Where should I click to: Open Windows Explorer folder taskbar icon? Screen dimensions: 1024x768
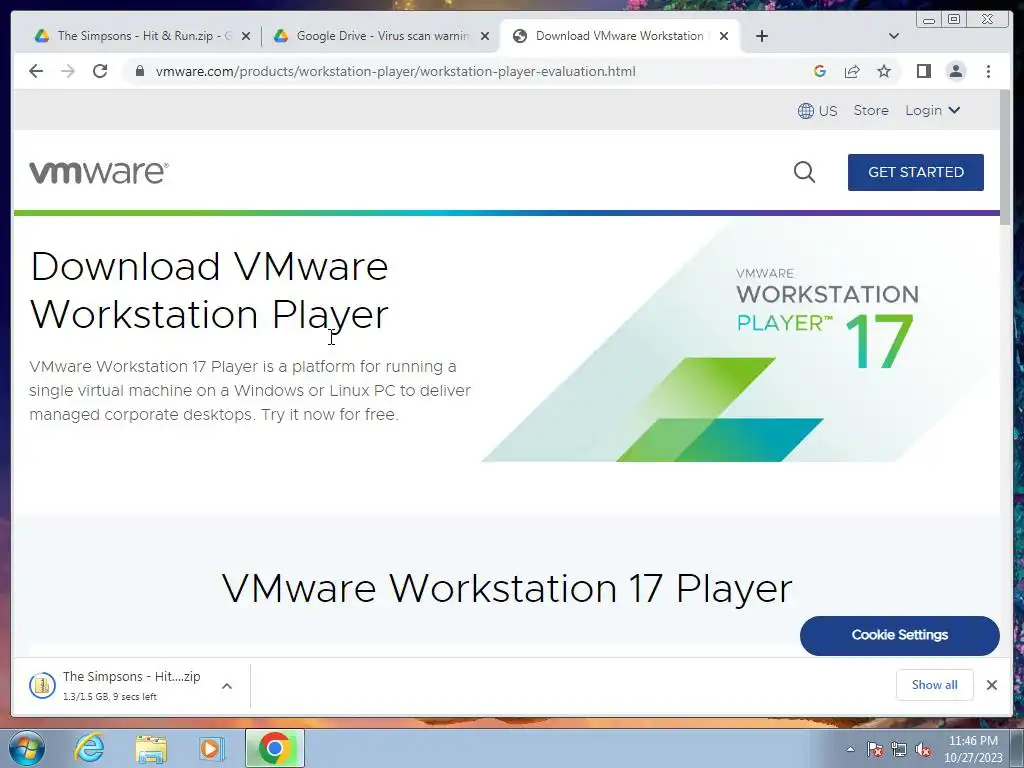(x=151, y=748)
